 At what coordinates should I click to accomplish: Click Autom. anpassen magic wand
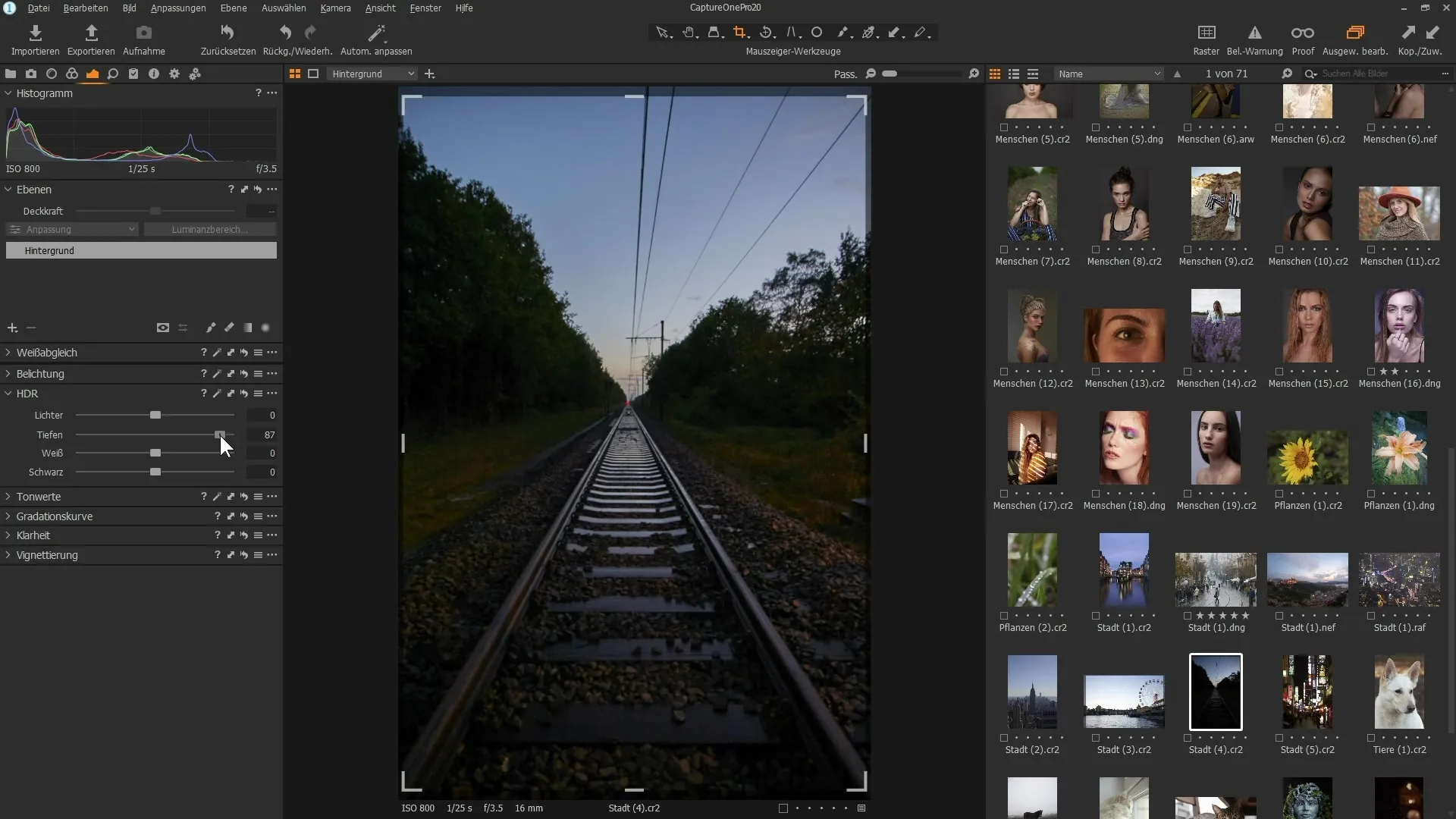[x=376, y=33]
